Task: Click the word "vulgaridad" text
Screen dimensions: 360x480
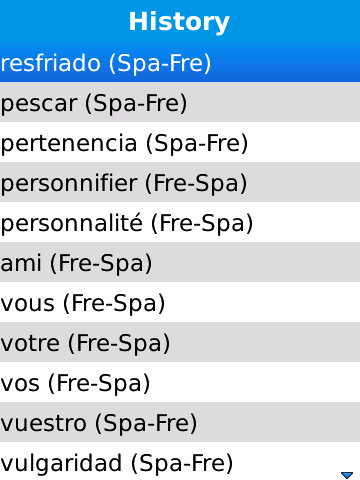Action: [x=61, y=464]
